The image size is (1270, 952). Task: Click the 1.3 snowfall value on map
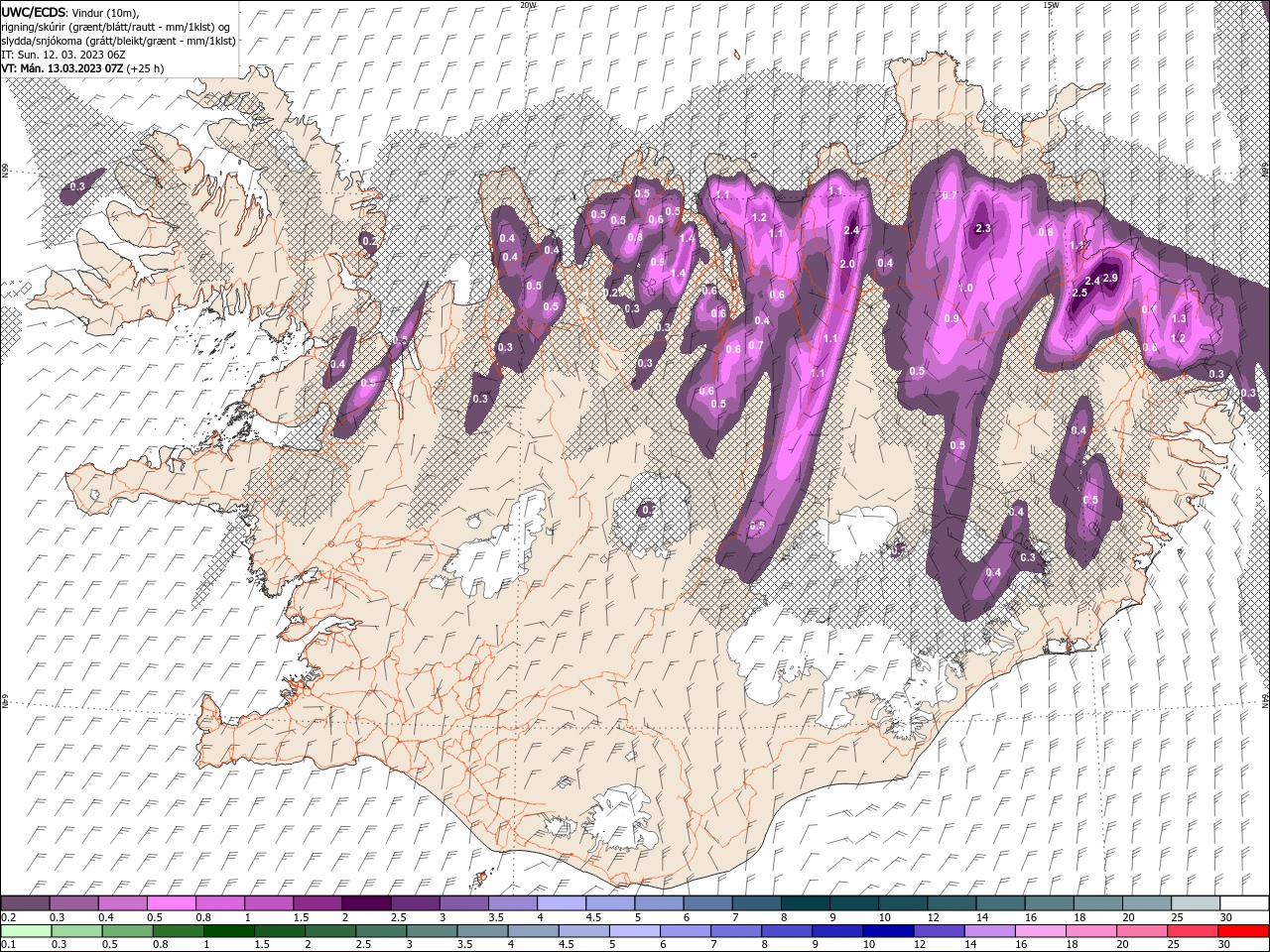pos(1179,318)
